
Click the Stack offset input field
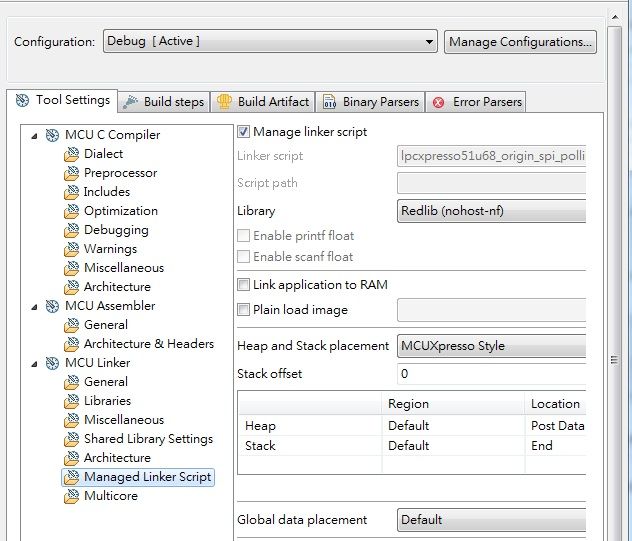click(490, 374)
